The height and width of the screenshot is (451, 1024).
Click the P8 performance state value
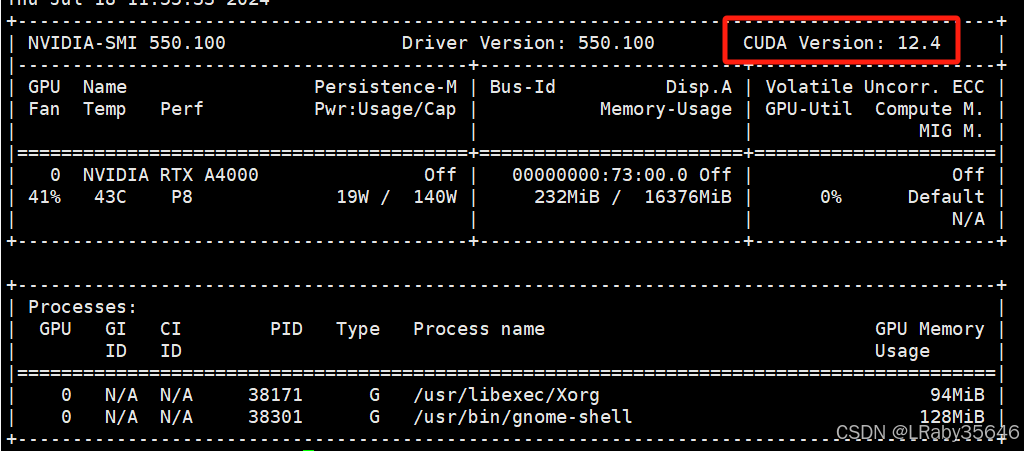[x=182, y=197]
